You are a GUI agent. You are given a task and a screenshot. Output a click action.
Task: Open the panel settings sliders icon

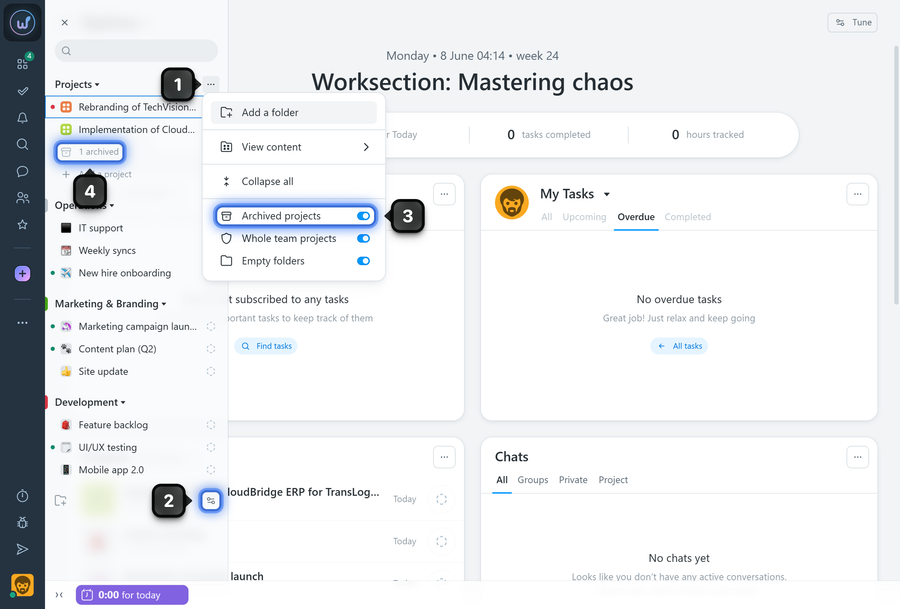211,501
